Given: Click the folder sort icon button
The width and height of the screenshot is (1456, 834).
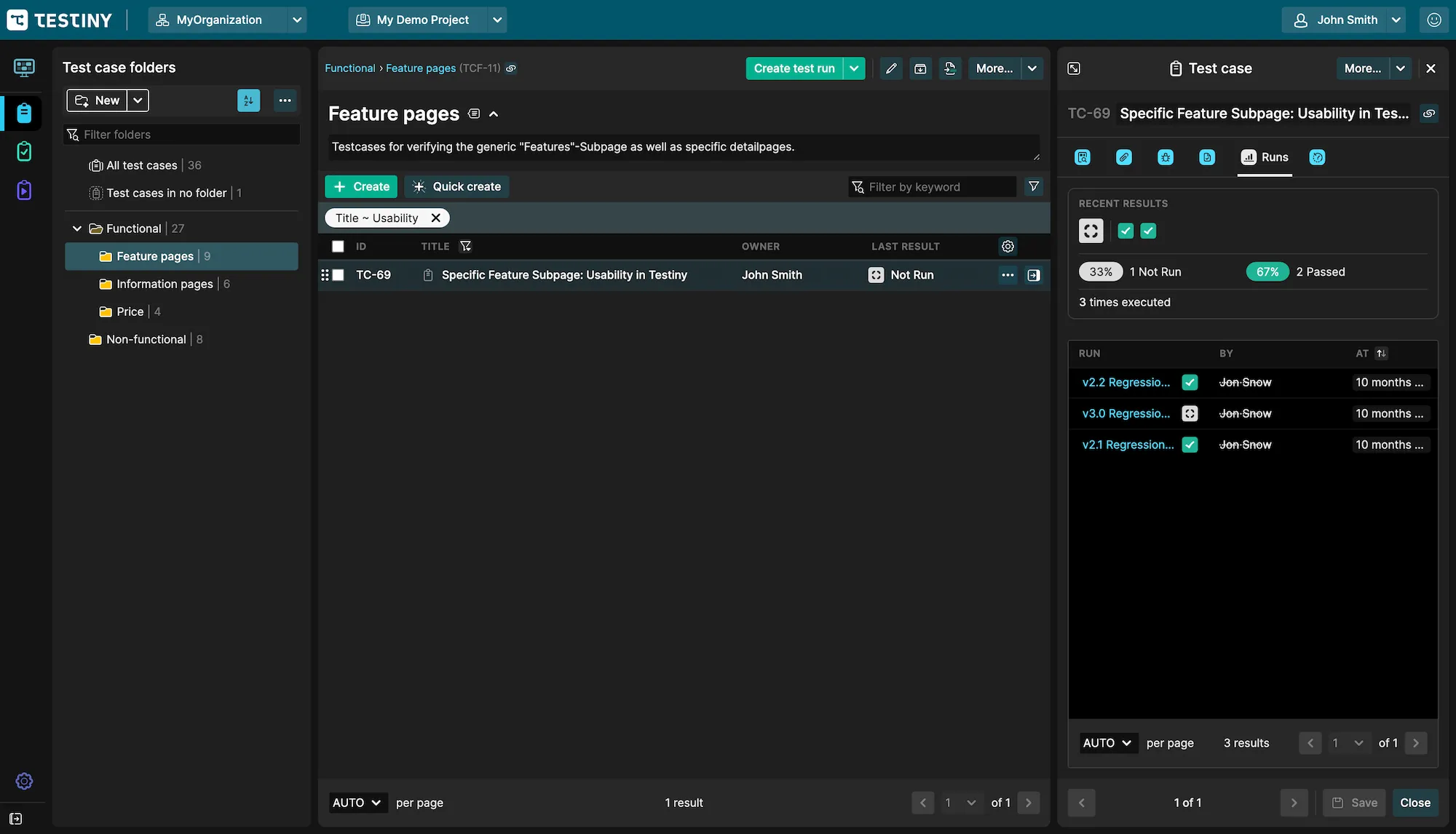Looking at the screenshot, I should pos(248,100).
